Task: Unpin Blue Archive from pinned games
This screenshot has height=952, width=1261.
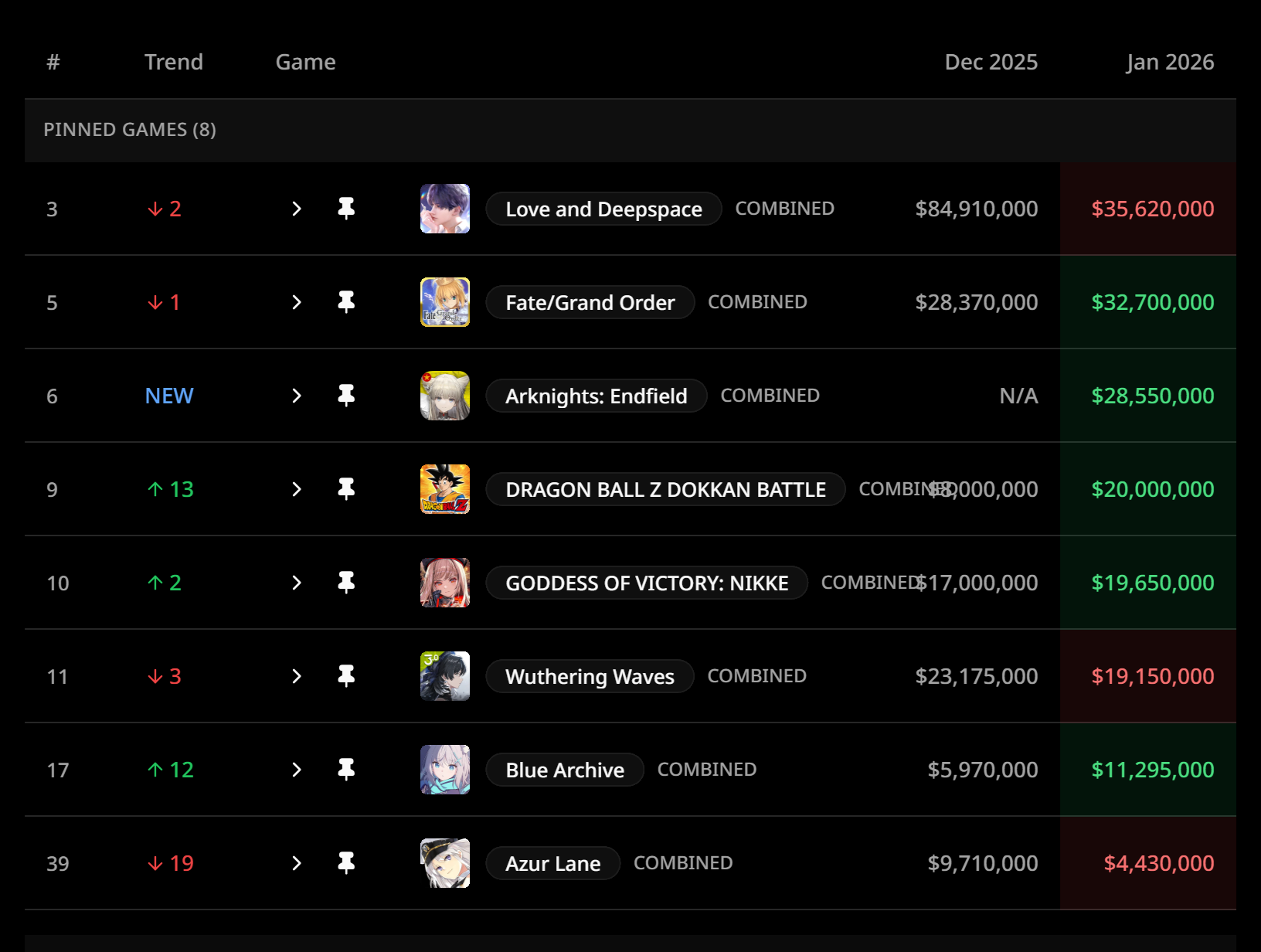Action: point(346,770)
